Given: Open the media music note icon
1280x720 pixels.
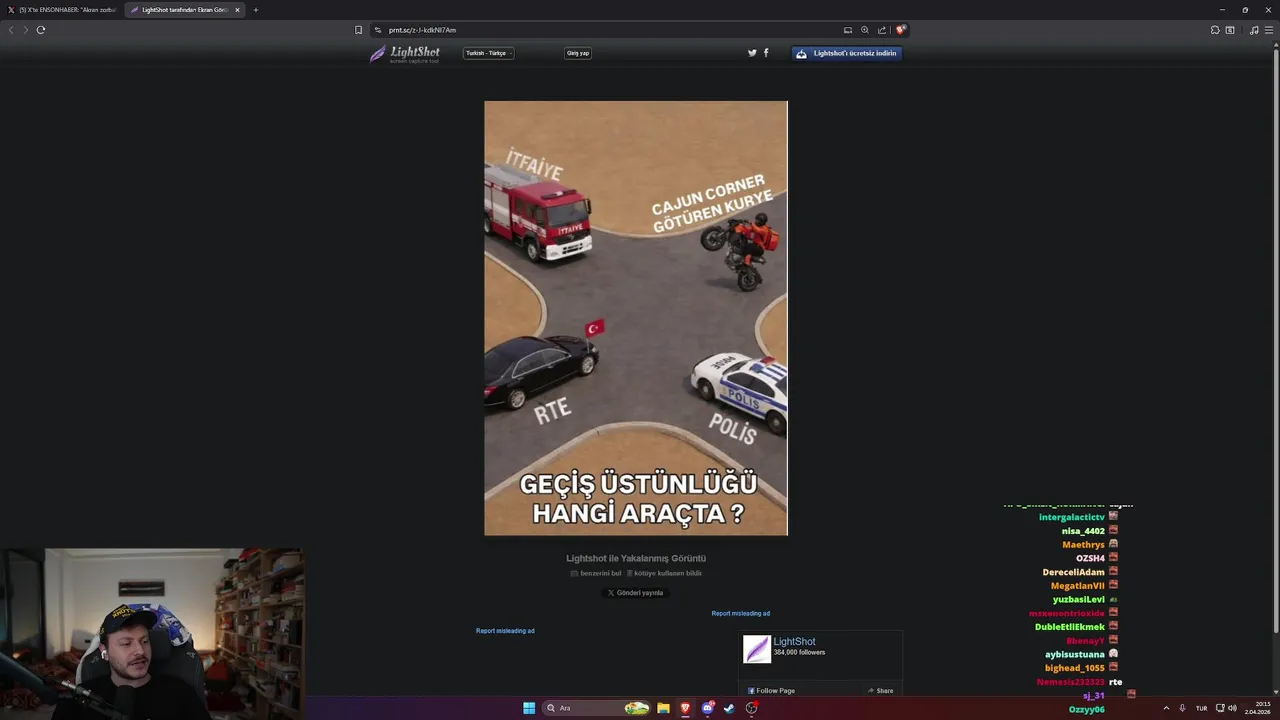Looking at the screenshot, I should [x=1254, y=30].
